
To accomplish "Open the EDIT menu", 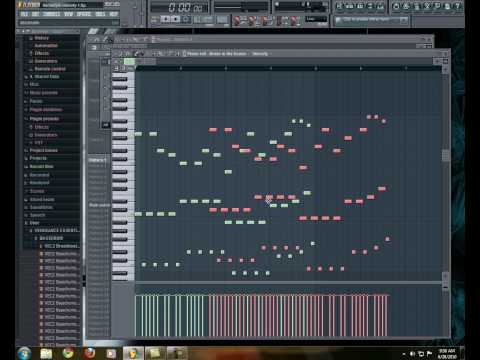I will coord(35,14).
